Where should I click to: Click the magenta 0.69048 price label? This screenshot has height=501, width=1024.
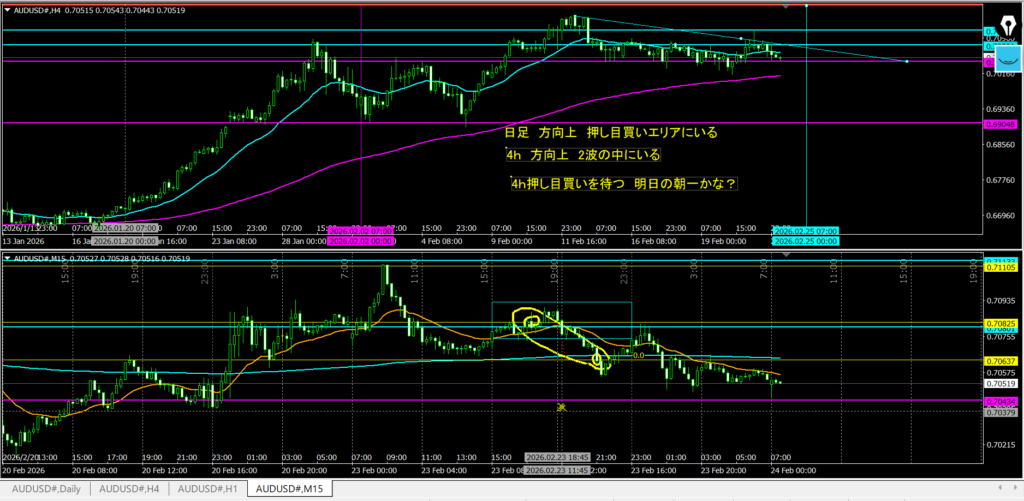click(x=997, y=123)
